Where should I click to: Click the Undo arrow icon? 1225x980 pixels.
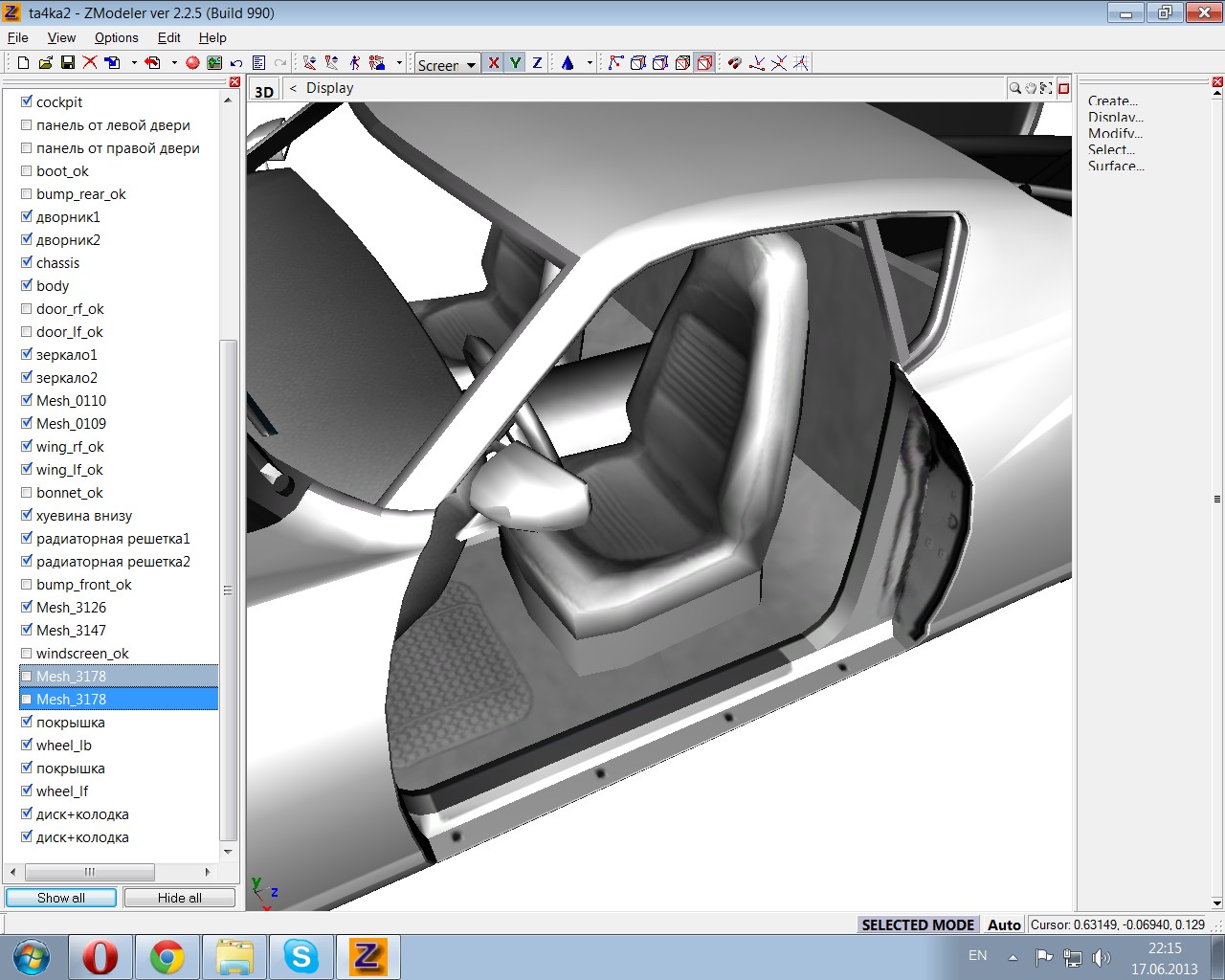236,63
